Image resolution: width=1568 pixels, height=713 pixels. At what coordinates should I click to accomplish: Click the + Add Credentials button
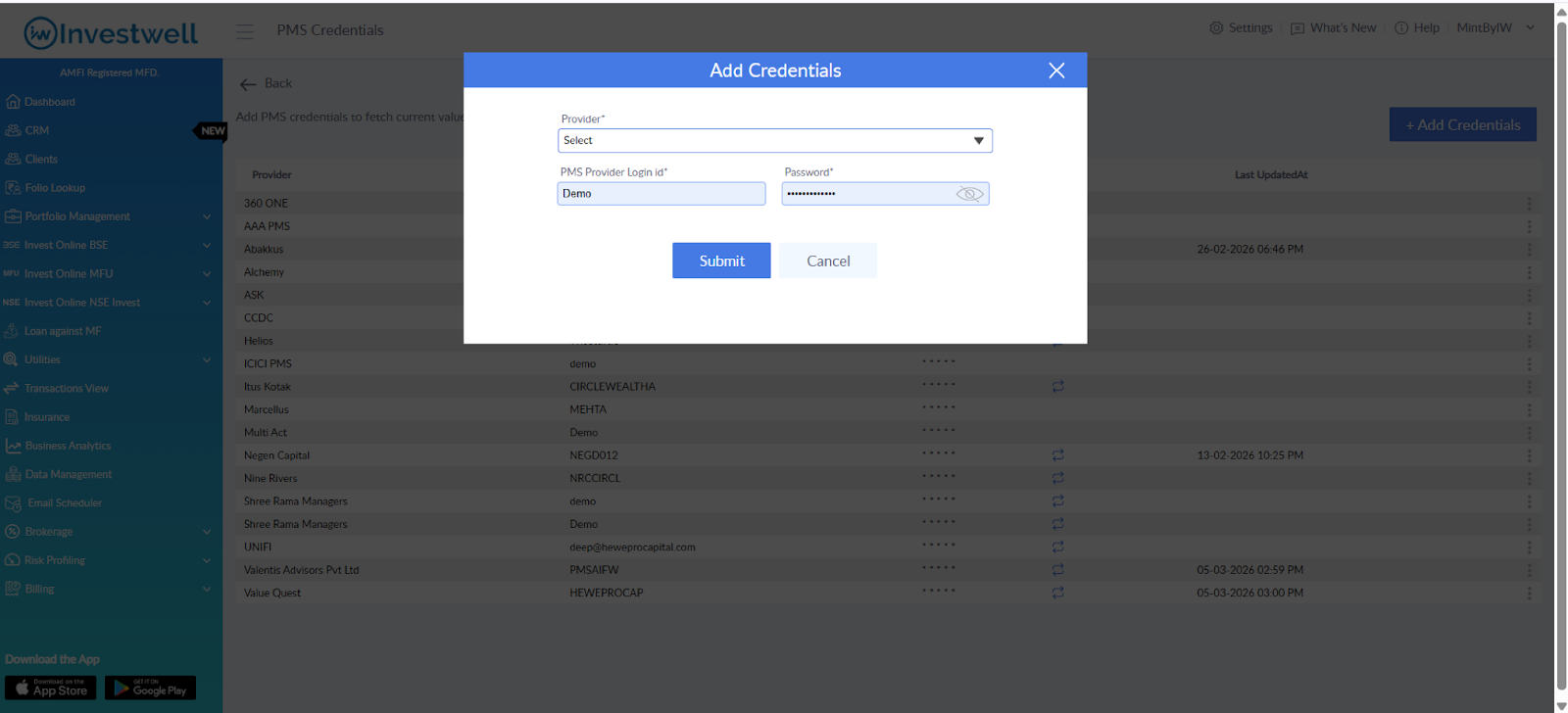(x=1463, y=124)
